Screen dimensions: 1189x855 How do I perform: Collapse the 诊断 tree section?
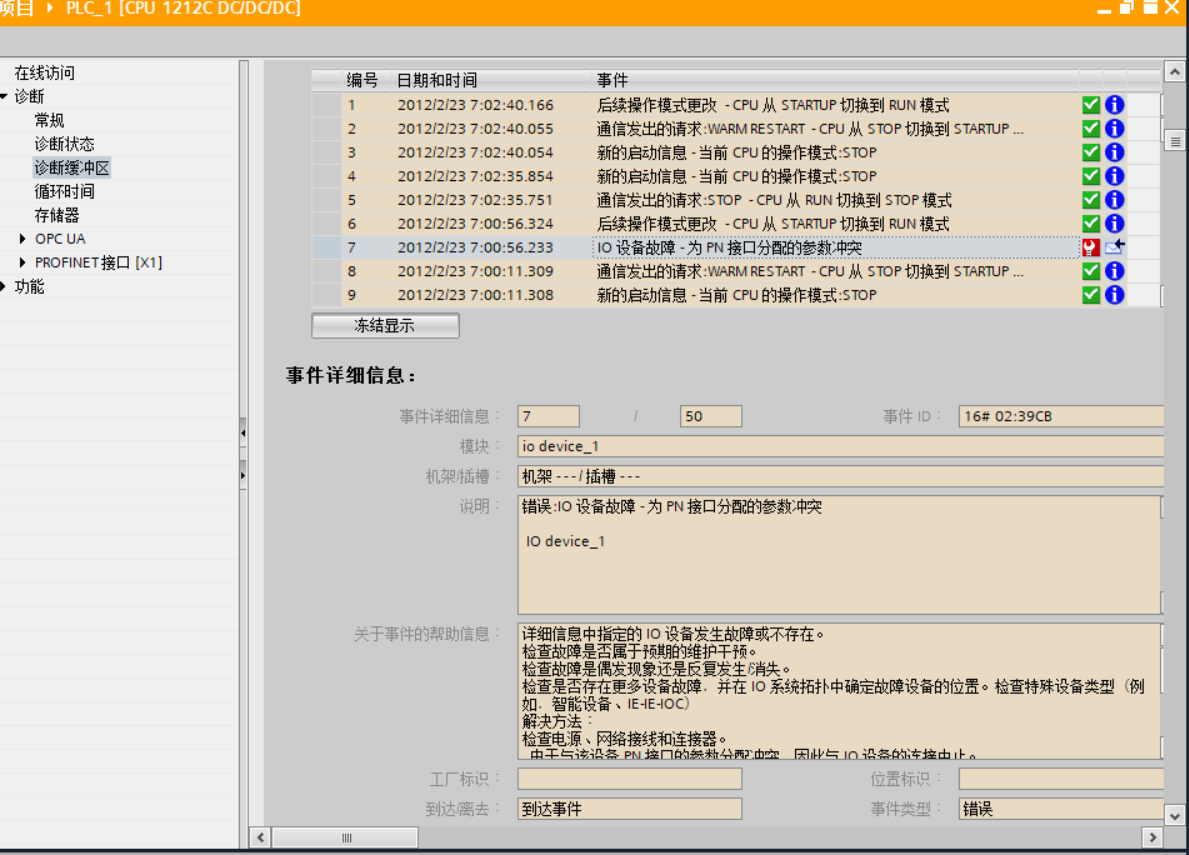coord(5,96)
